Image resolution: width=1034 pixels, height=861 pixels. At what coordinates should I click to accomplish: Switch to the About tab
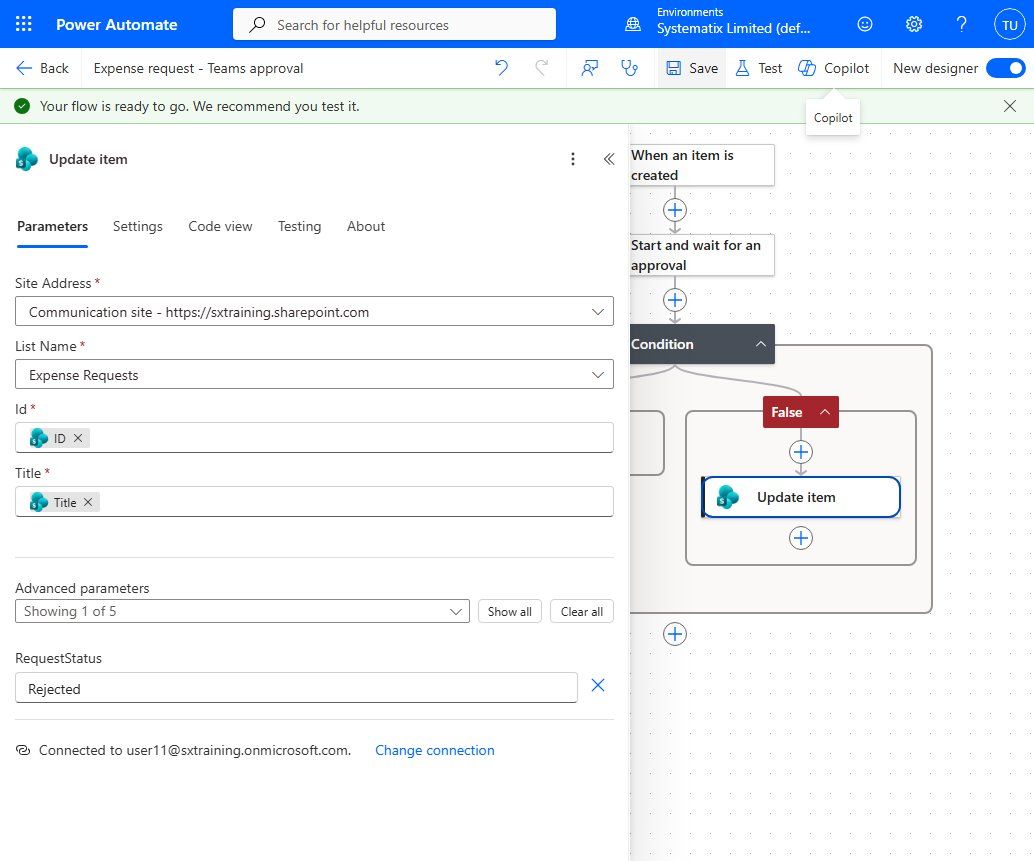coord(366,226)
